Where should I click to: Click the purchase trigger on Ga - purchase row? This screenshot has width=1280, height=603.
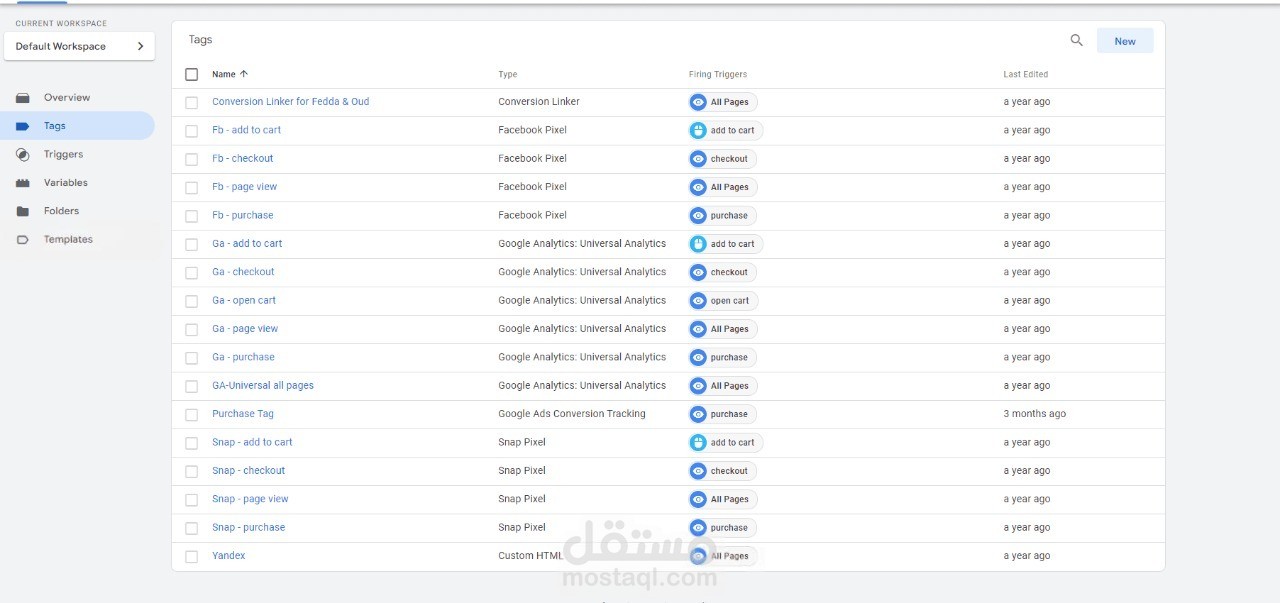pos(723,357)
